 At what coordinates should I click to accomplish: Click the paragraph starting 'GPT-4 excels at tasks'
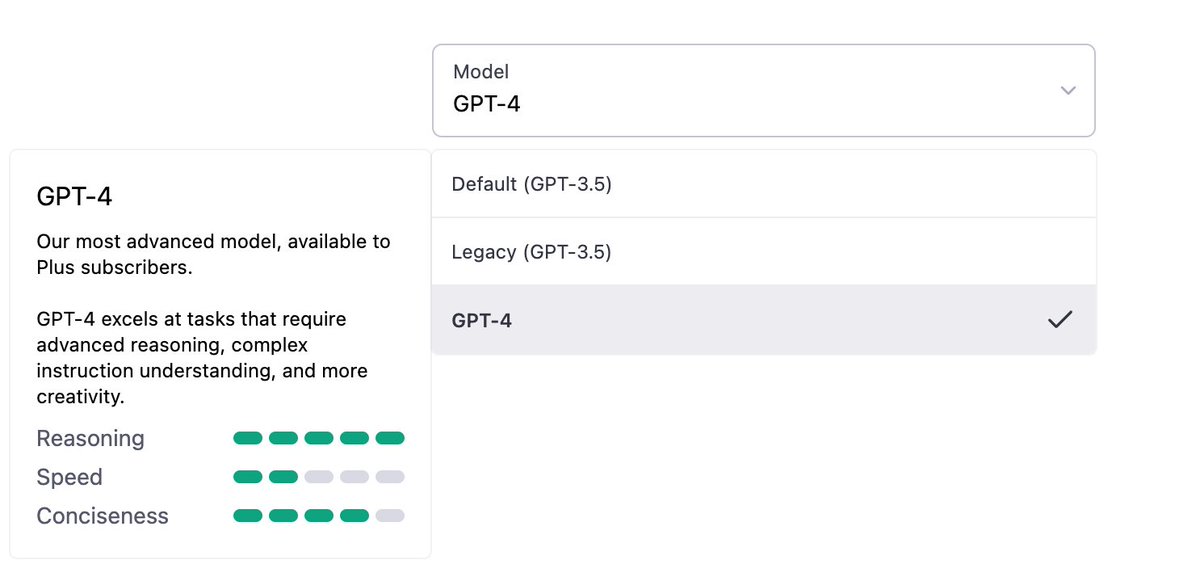click(202, 358)
